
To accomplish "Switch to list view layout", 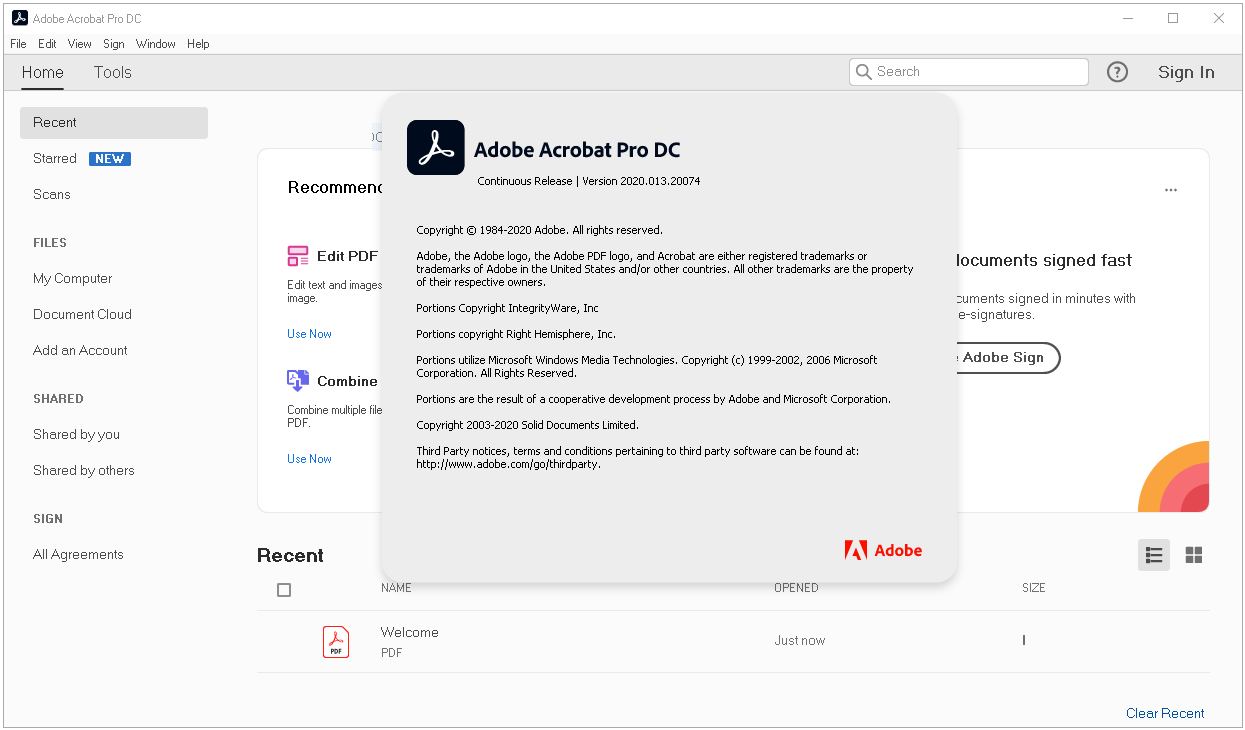I will coord(1154,555).
